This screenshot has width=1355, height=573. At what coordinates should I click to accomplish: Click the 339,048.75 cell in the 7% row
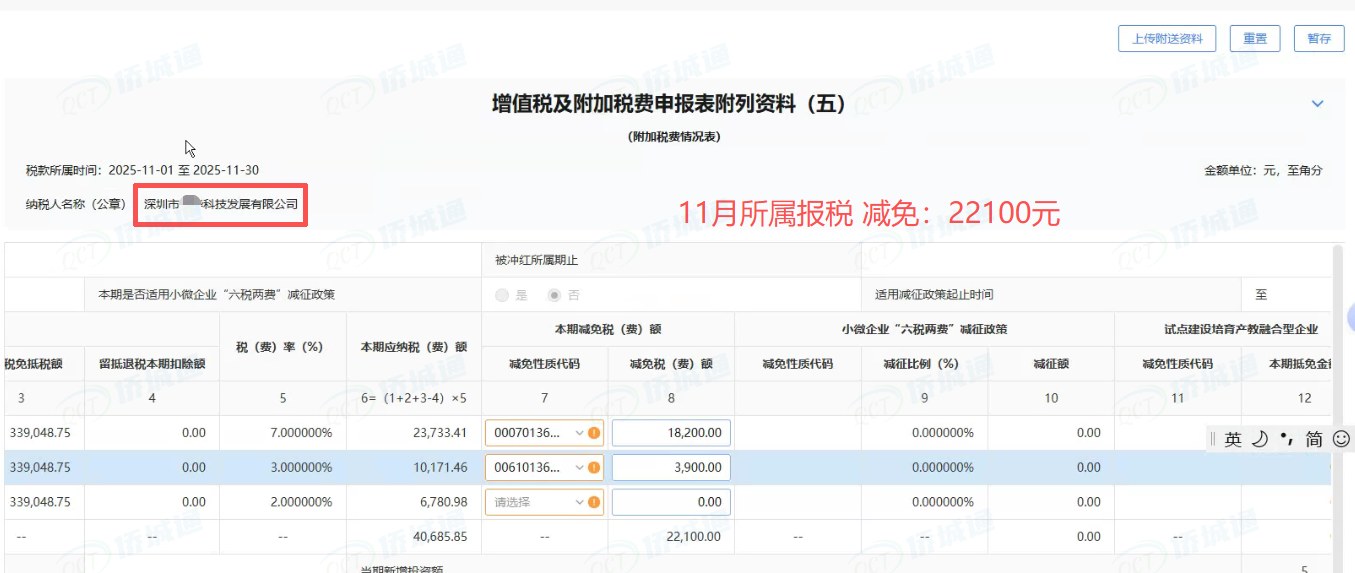click(42, 433)
